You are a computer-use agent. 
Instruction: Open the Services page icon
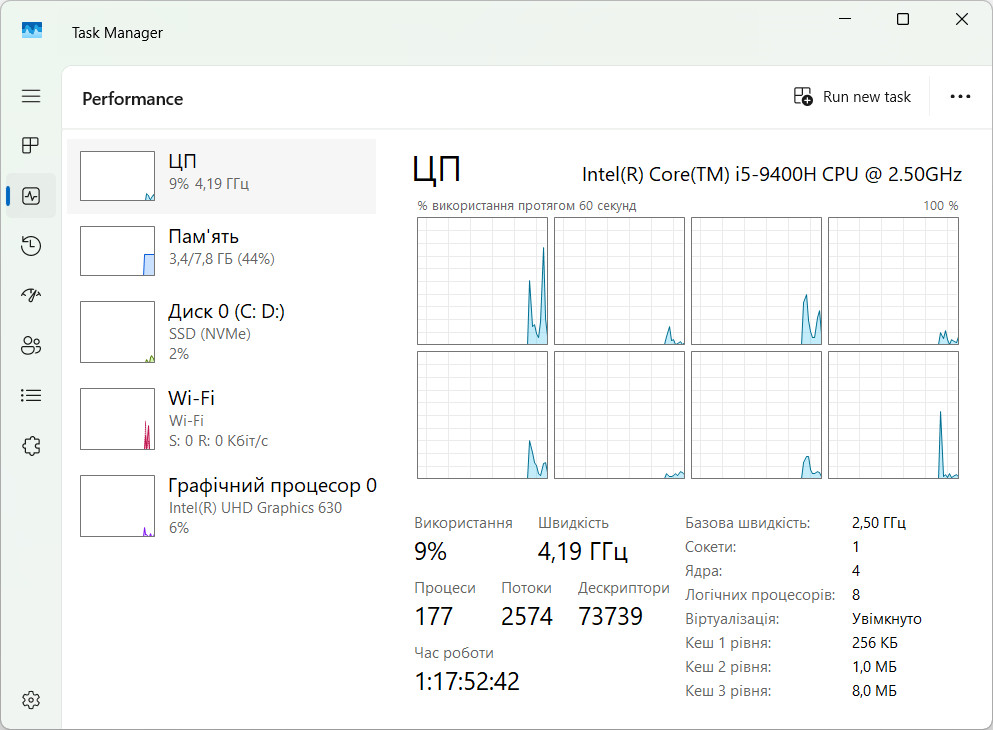coord(31,446)
